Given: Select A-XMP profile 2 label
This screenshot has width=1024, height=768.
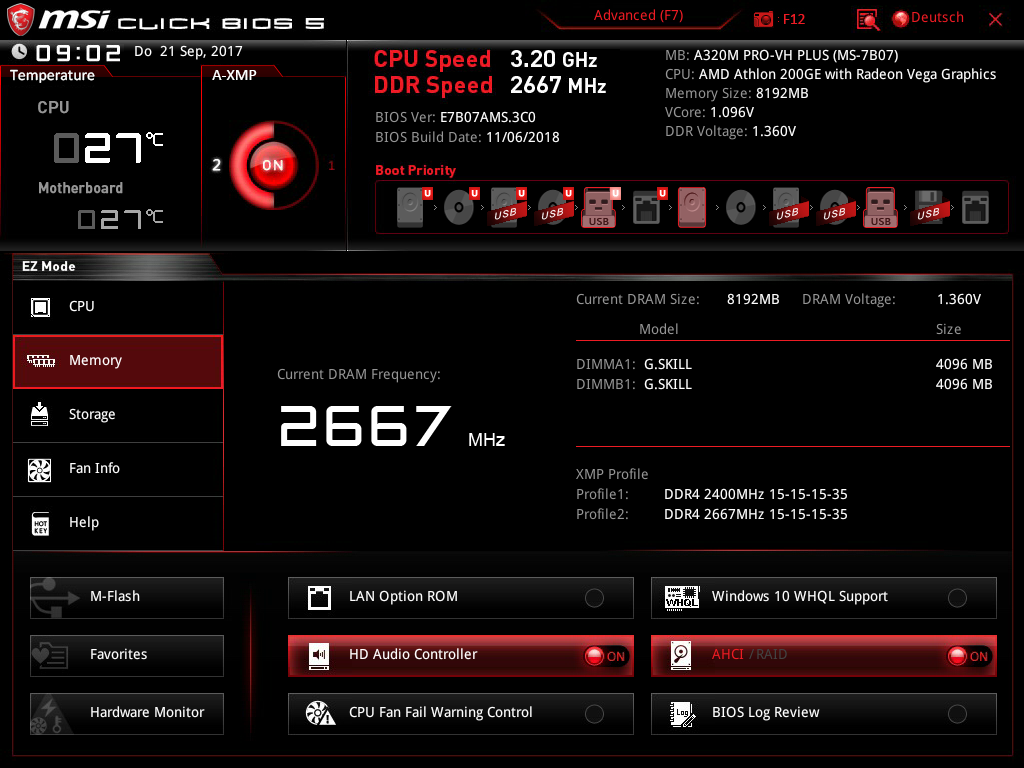Looking at the screenshot, I should pyautogui.click(x=217, y=165).
